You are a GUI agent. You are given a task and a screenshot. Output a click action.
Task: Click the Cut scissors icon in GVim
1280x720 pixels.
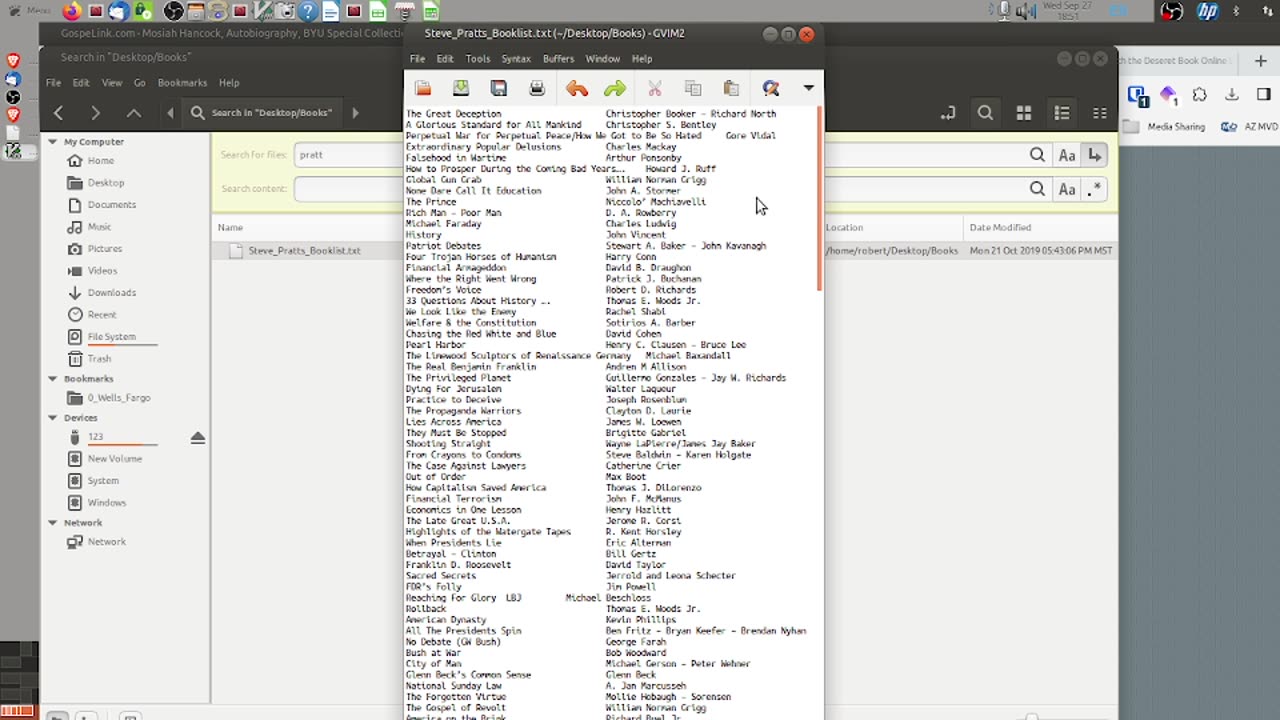pos(655,89)
